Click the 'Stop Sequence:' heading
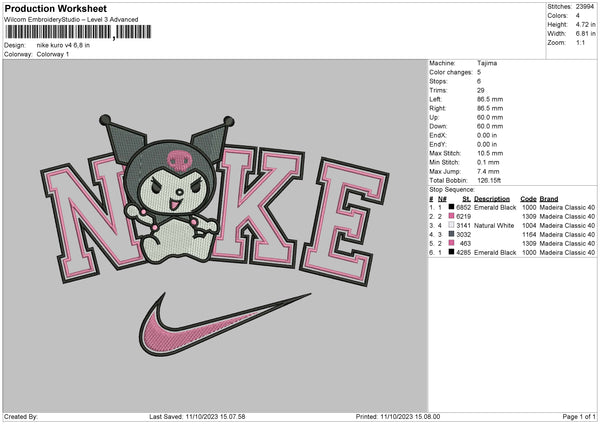This screenshot has height=424, width=600. 452,189
